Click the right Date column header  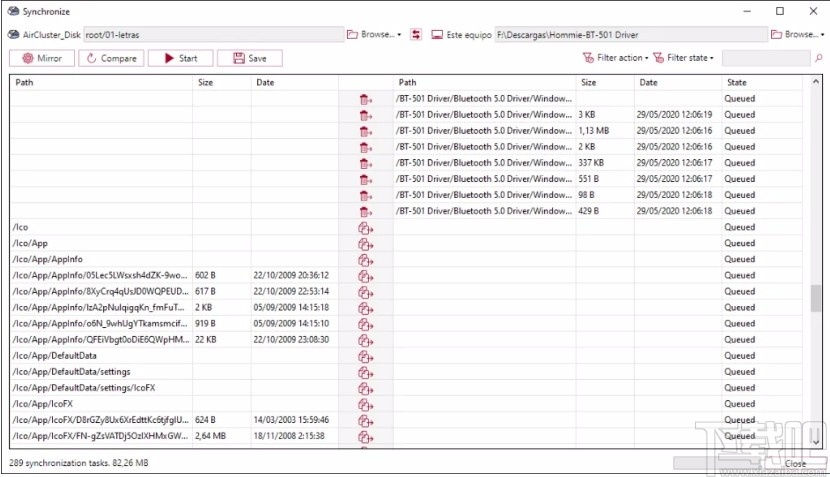pos(678,83)
